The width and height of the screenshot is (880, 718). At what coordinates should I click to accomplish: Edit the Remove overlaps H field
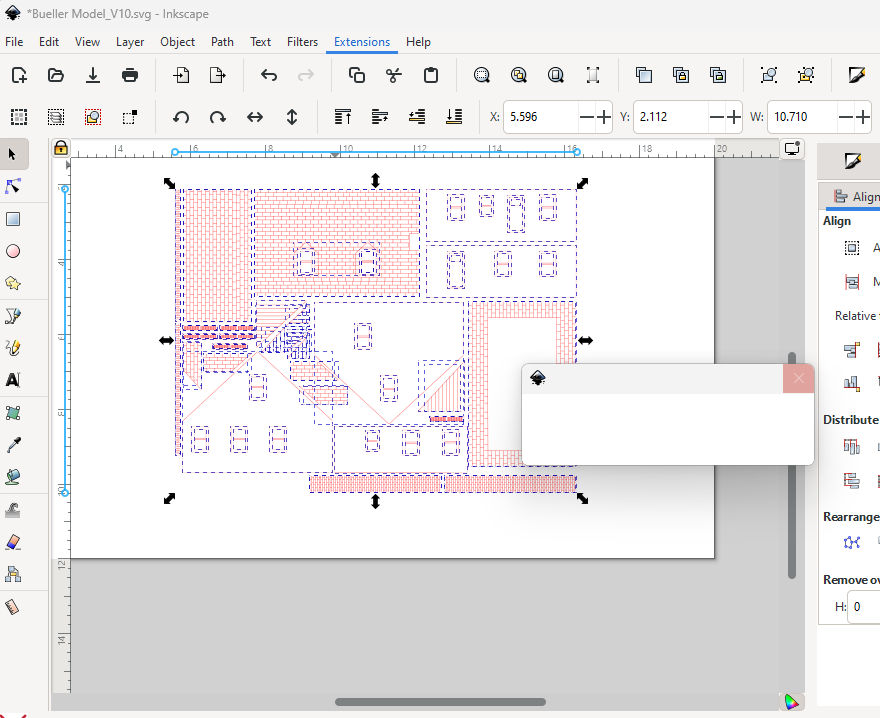click(x=864, y=606)
